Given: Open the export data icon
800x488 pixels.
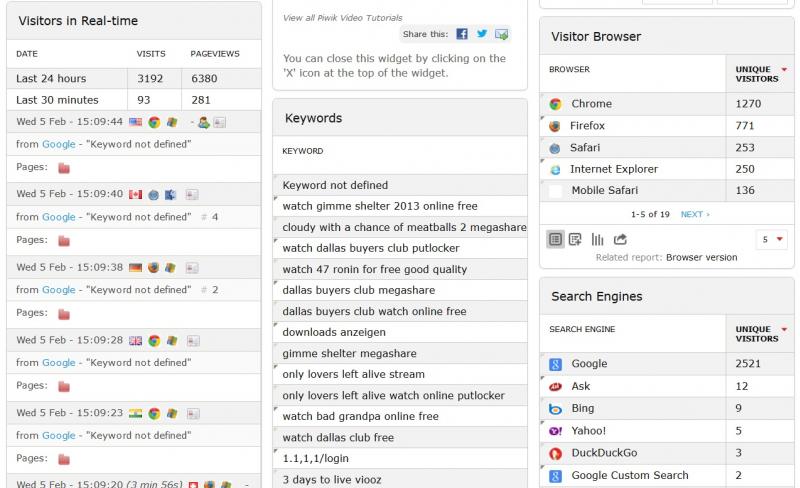Looking at the screenshot, I should coord(620,239).
